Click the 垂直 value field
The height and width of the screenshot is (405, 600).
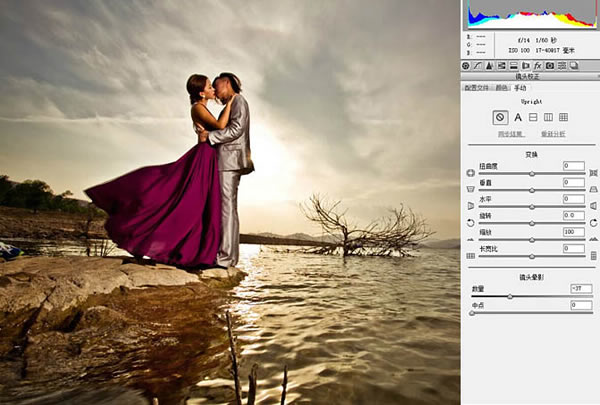[574, 182]
